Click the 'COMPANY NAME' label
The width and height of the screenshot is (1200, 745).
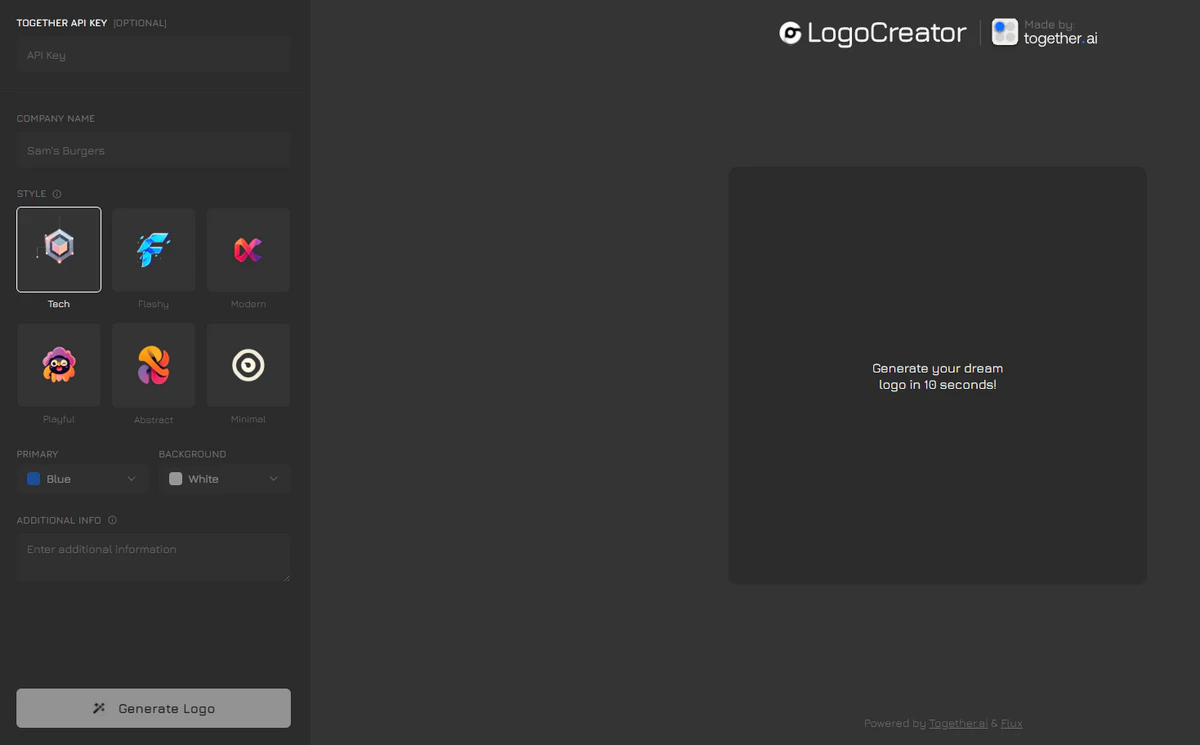[56, 119]
